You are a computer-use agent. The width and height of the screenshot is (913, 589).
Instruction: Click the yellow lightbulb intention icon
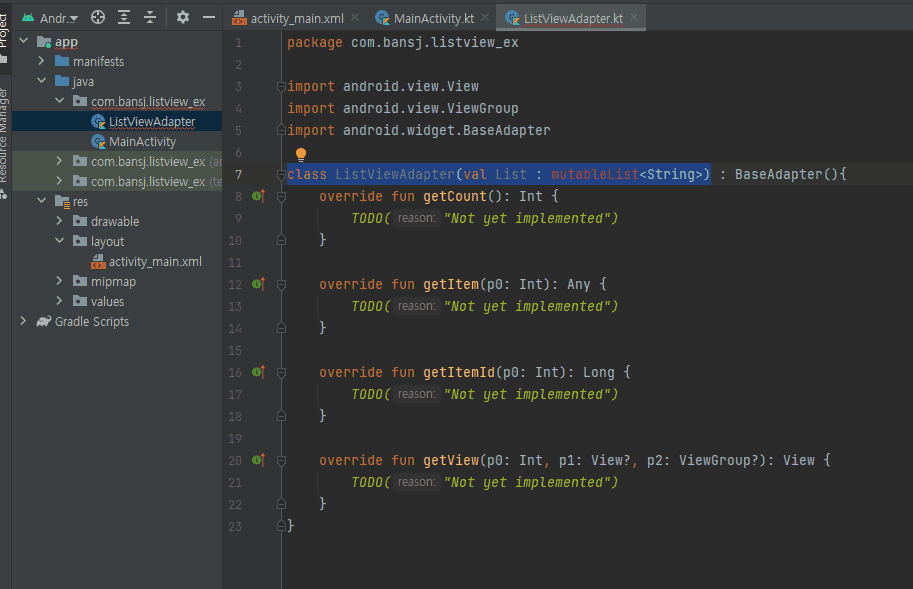coord(300,155)
